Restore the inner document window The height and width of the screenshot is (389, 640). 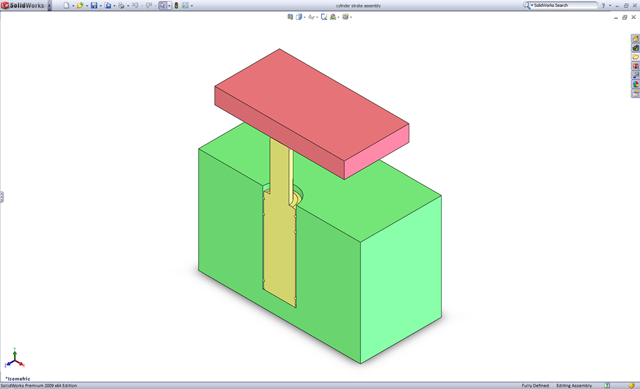tap(624, 17)
